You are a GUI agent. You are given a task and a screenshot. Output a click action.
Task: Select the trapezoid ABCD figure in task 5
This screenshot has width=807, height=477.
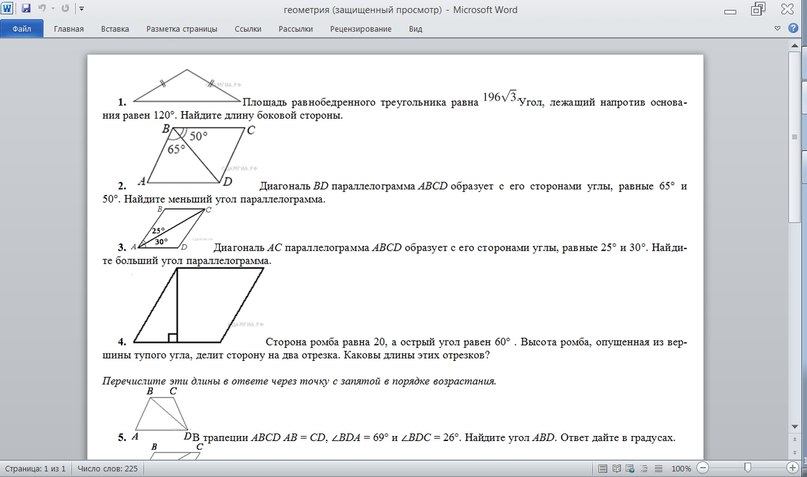[162, 412]
